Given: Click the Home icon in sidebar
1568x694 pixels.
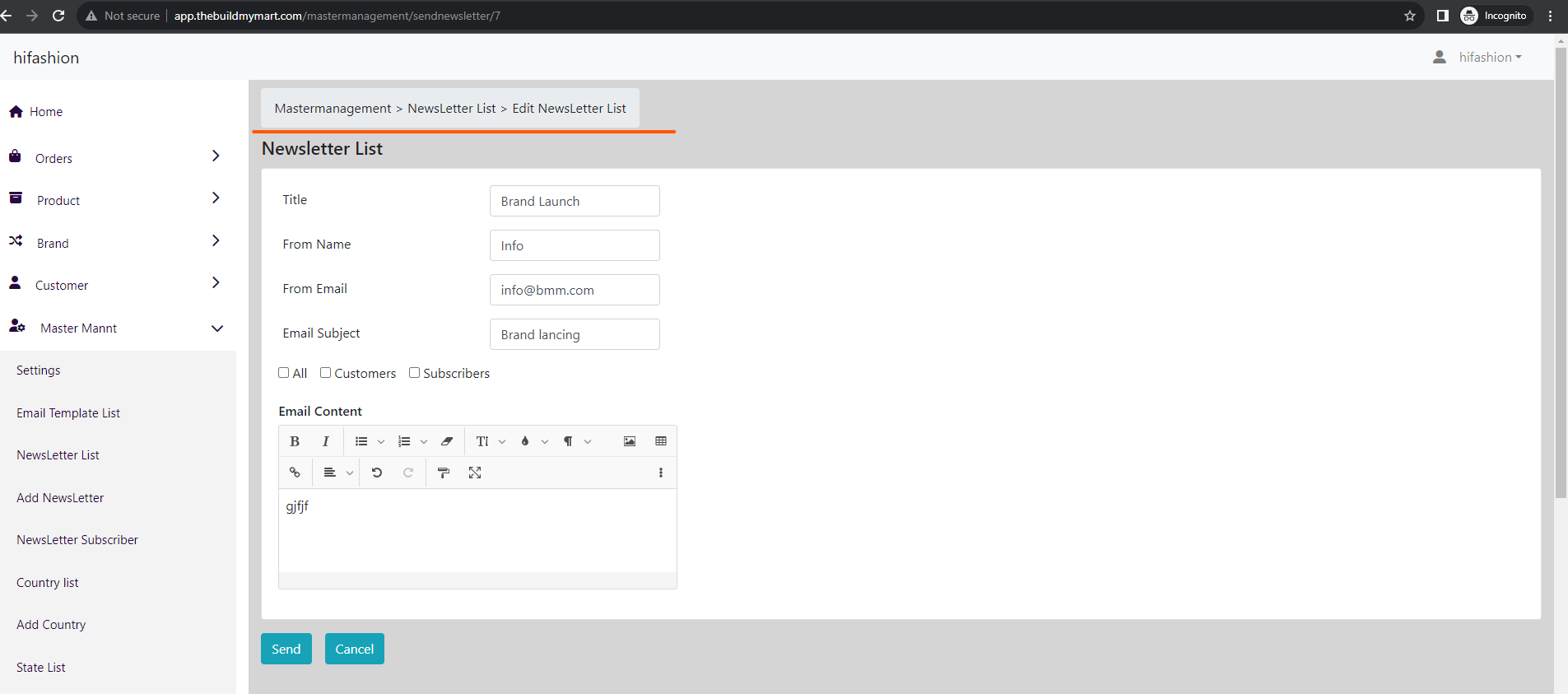Looking at the screenshot, I should click(16, 112).
